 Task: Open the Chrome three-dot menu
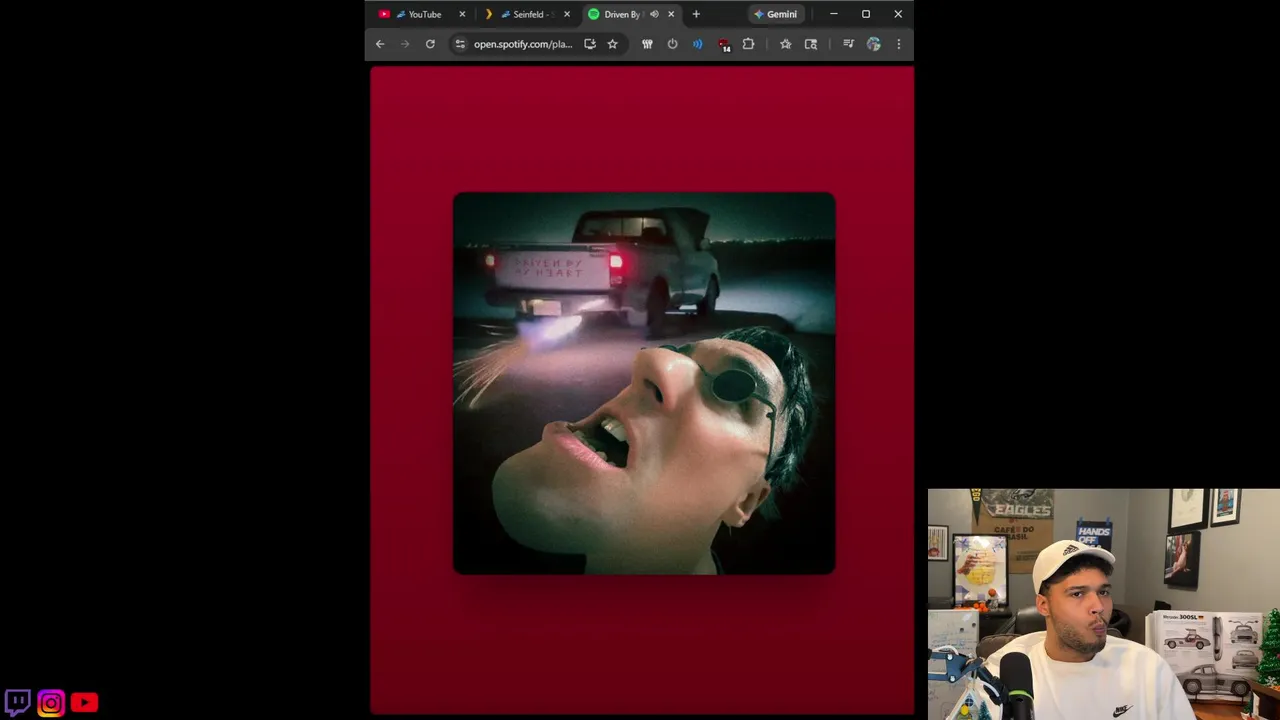pos(898,44)
